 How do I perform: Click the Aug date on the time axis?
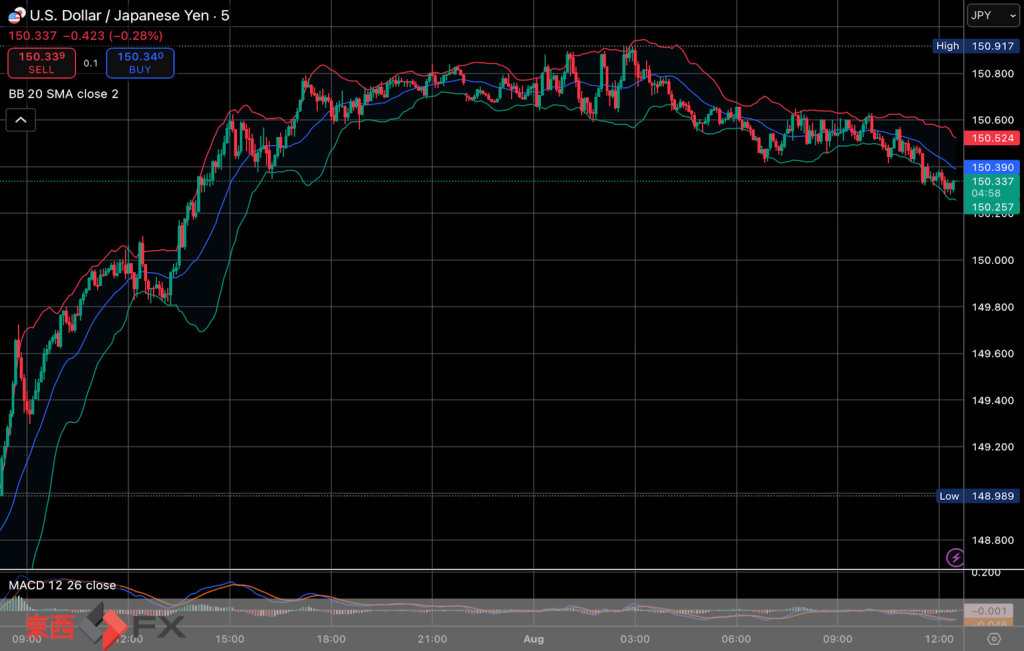(x=534, y=638)
